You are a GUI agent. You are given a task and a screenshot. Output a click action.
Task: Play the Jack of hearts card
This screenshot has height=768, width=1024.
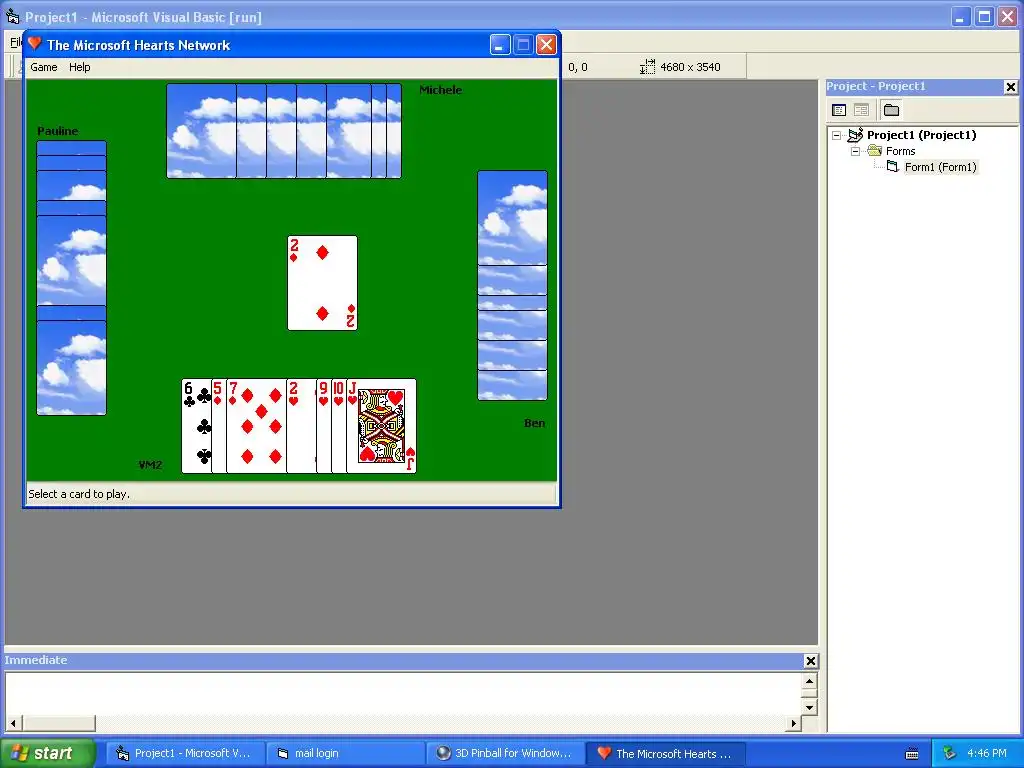[381, 426]
